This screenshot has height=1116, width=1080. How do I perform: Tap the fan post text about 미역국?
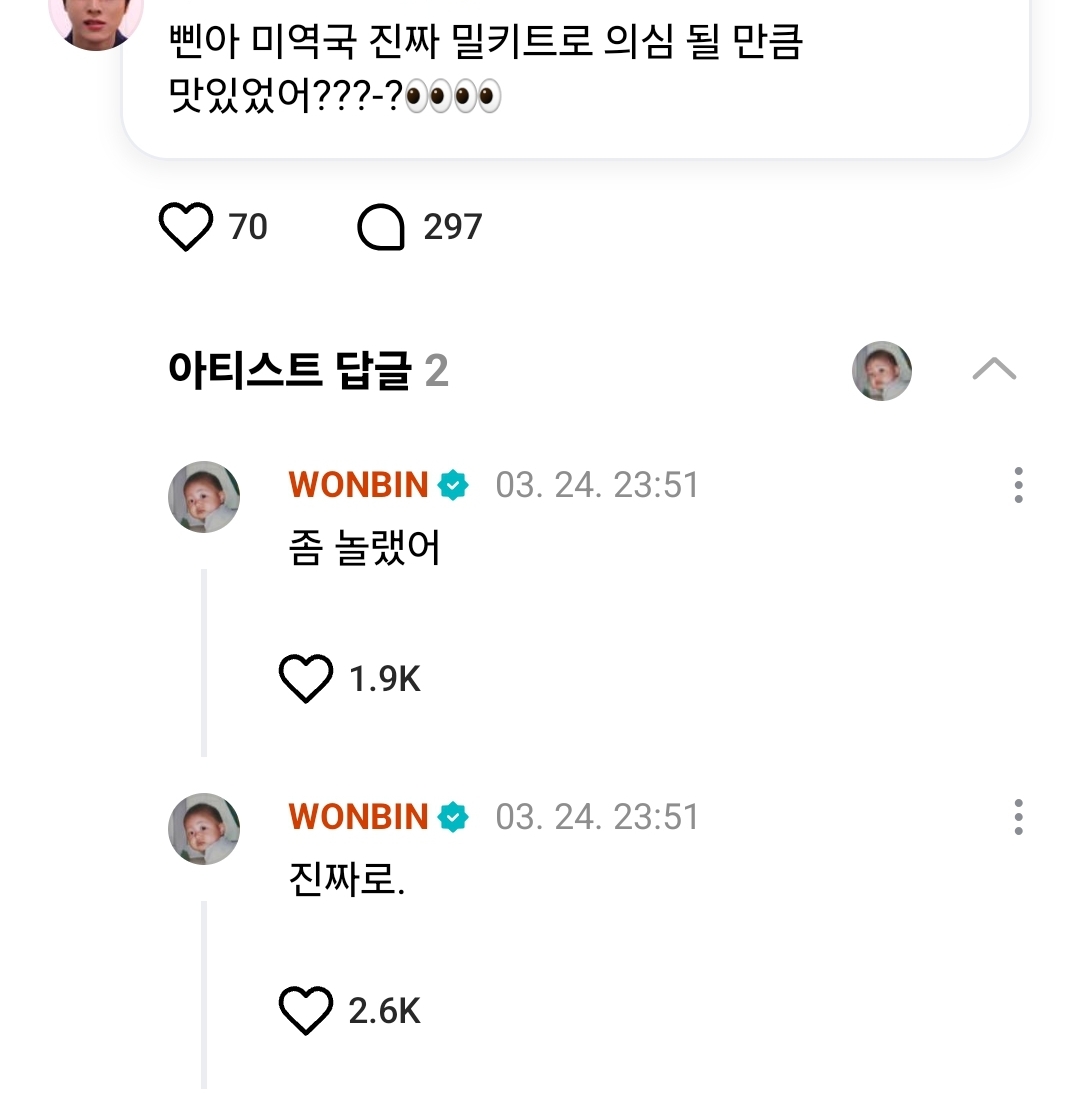[x=486, y=70]
